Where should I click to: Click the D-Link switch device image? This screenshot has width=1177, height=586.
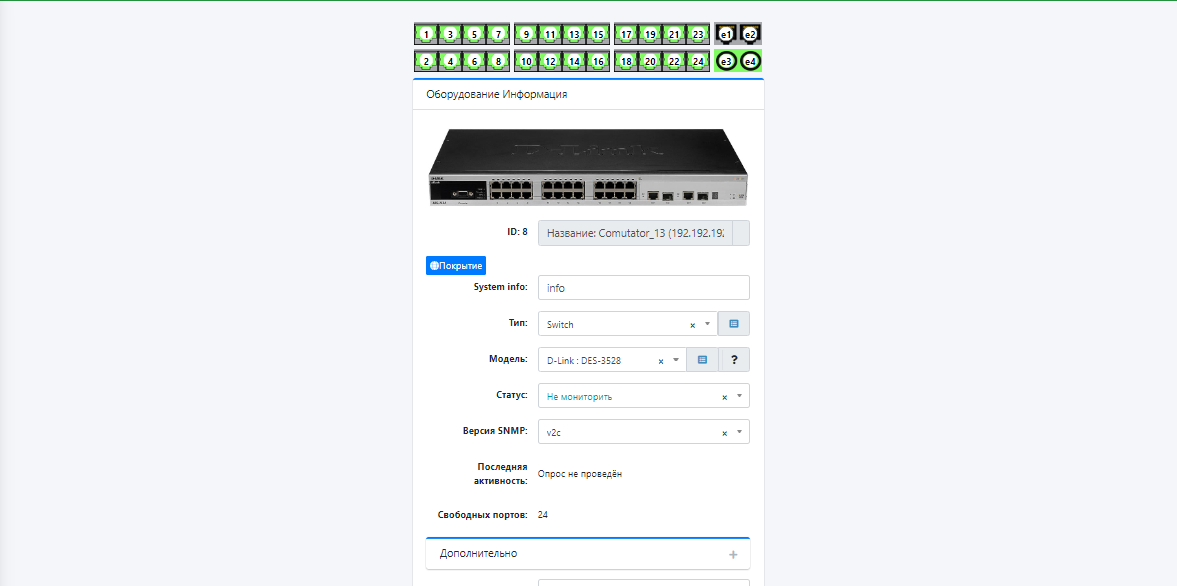(x=588, y=168)
